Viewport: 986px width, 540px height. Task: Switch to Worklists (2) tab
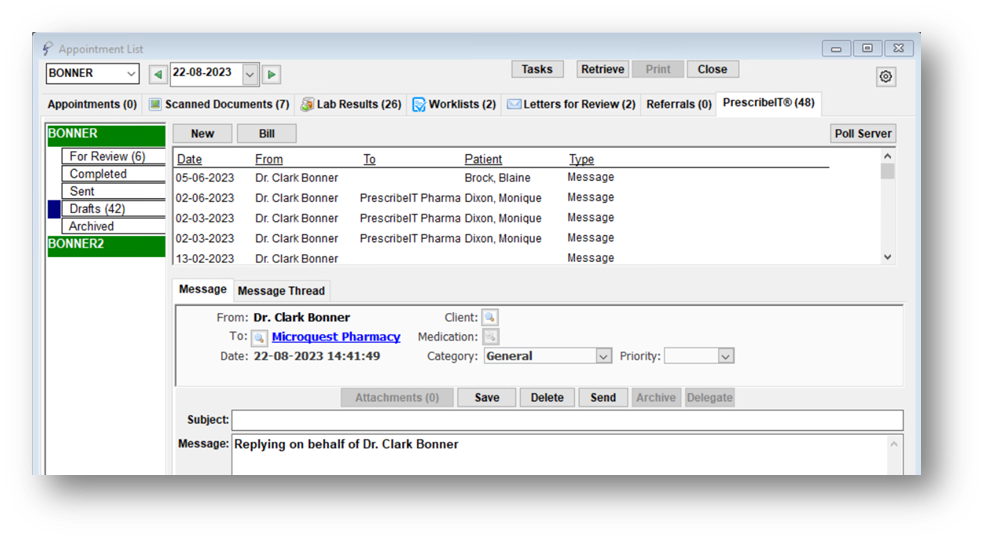(454, 104)
